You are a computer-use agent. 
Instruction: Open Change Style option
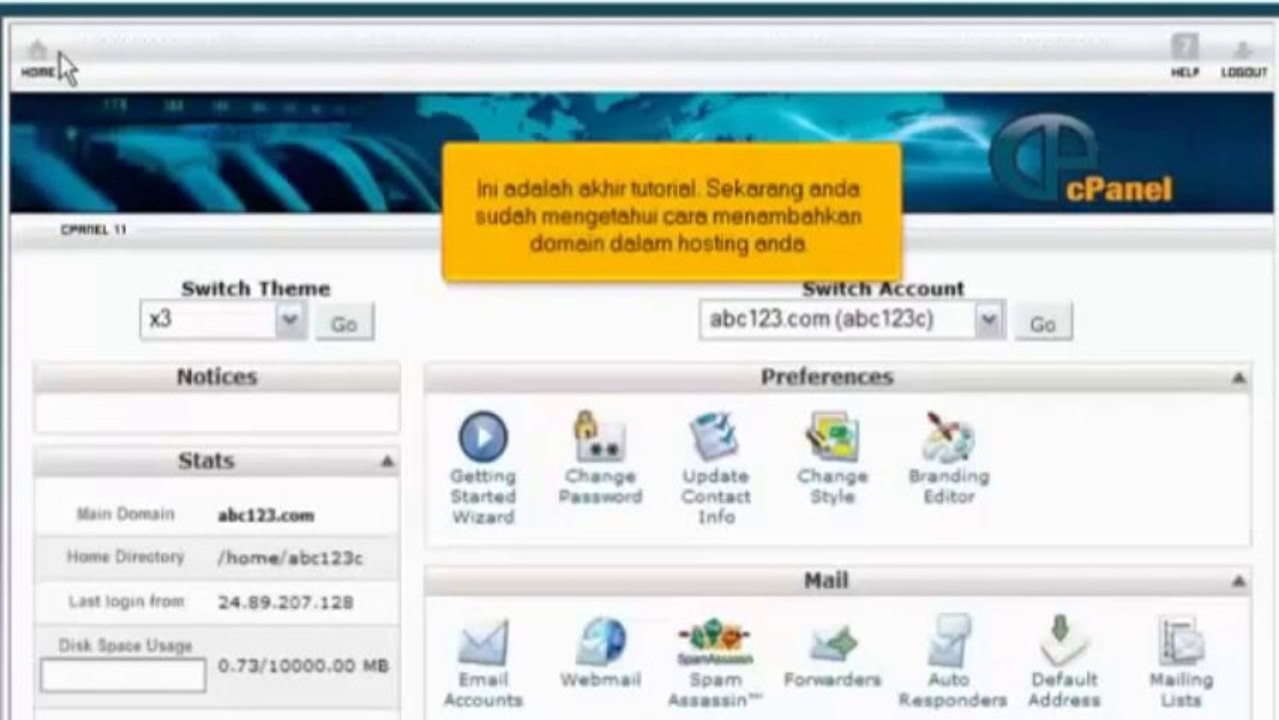[832, 459]
